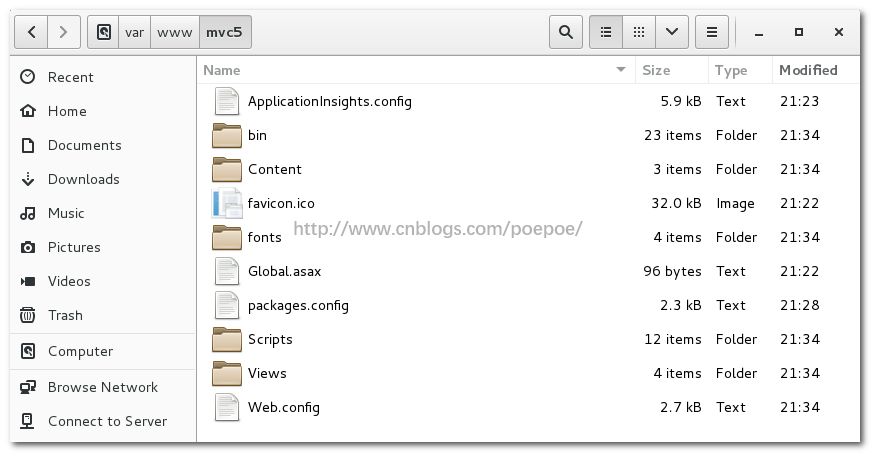Select the Scripts folder row
The width and height of the screenshot is (871, 453).
270,339
